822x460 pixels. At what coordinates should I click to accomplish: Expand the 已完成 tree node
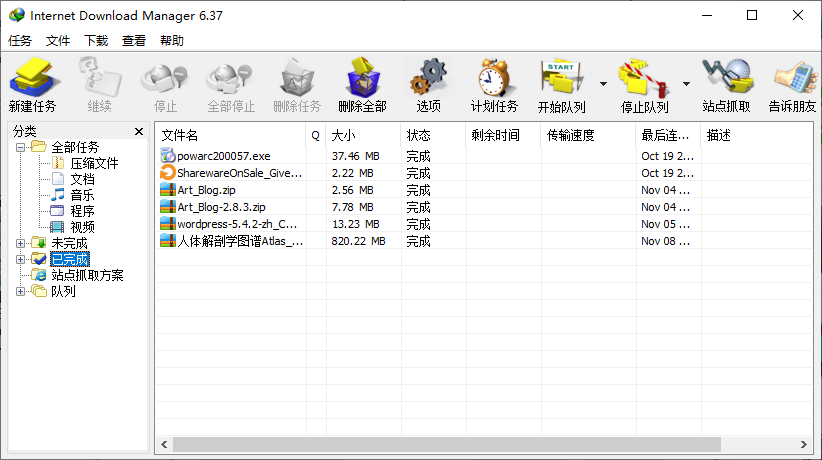pos(20,260)
